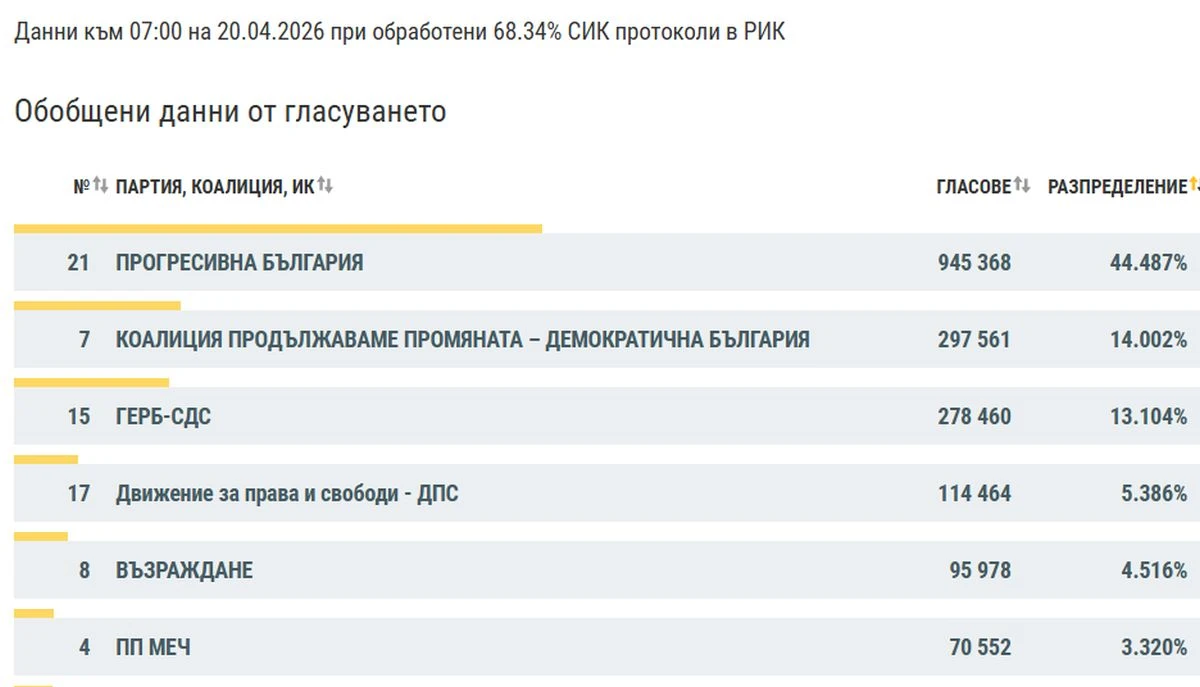The width and height of the screenshot is (1200, 687).
Task: Click the 70 552 vote count
Action: (980, 648)
